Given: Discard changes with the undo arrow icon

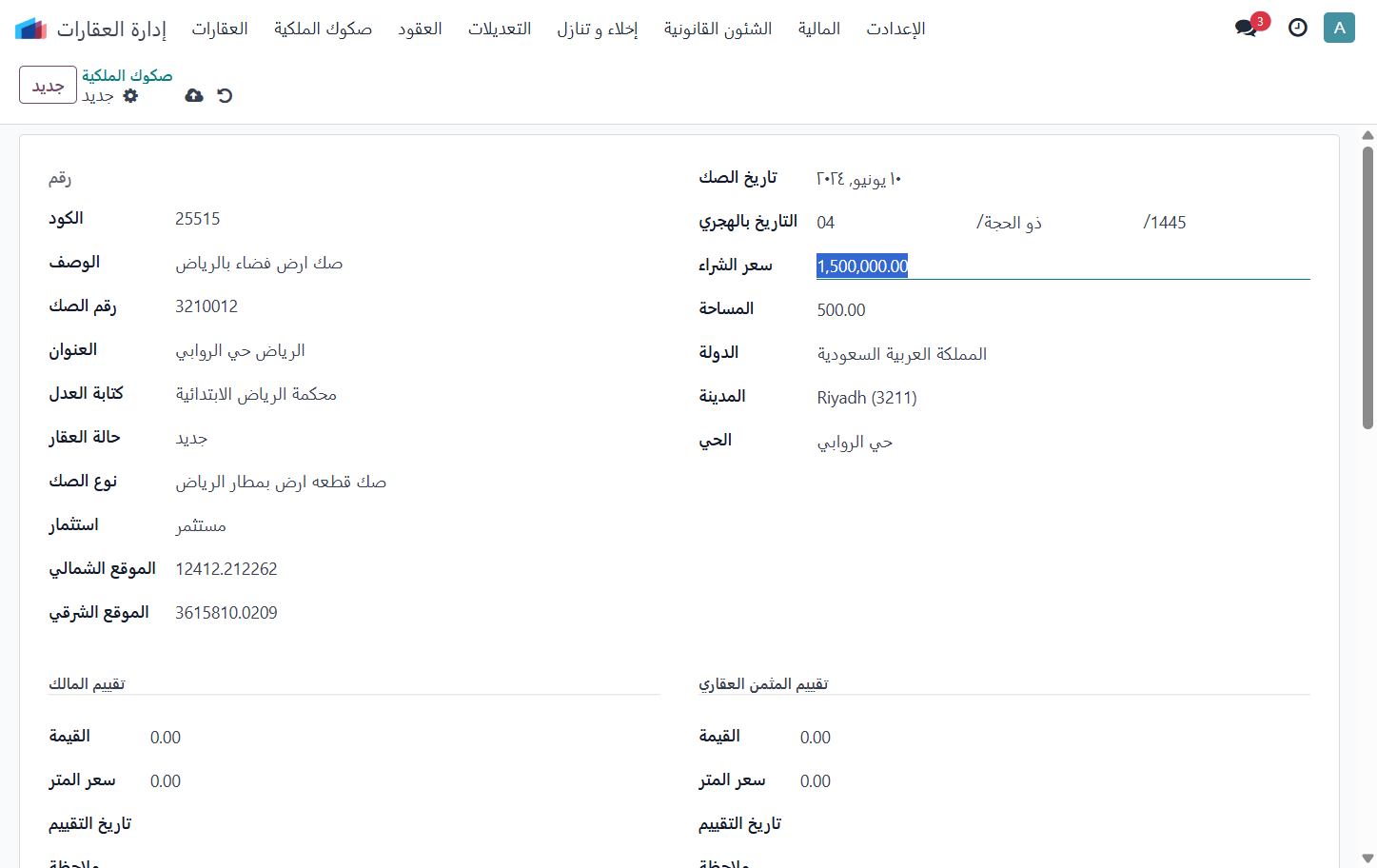Looking at the screenshot, I should coord(225,95).
